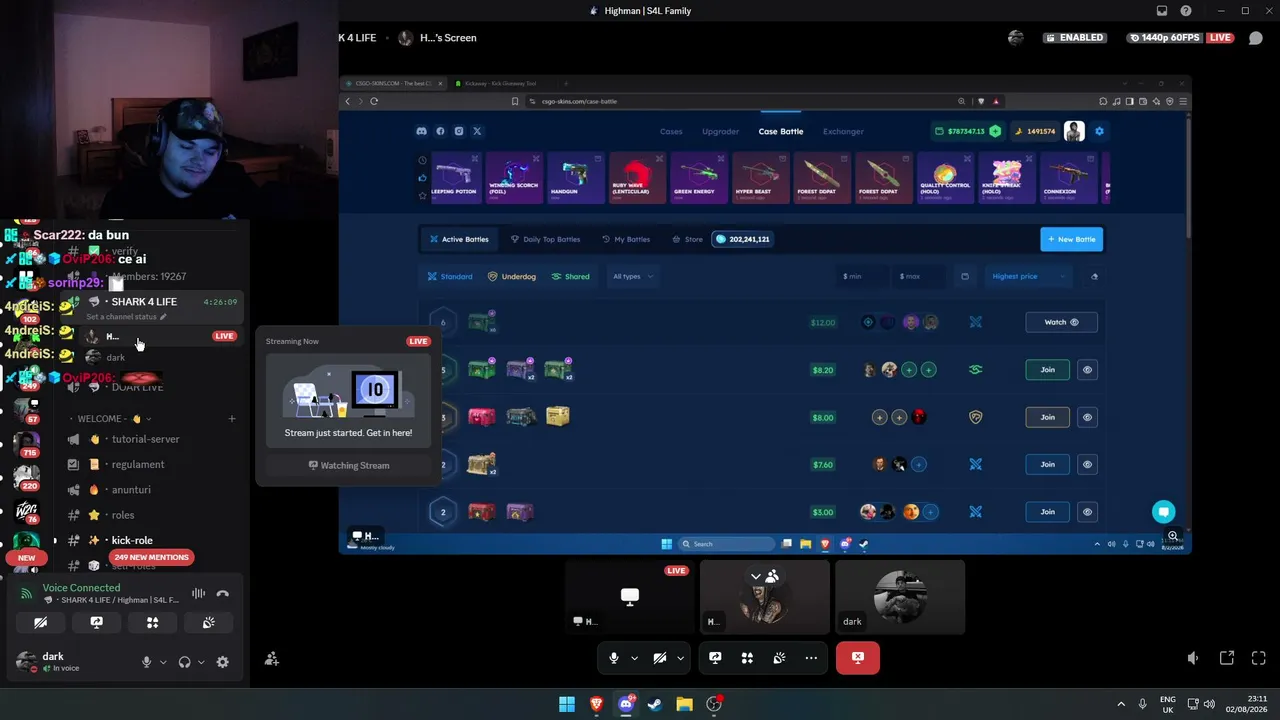Leave the call with the red disconnect button

[857, 658]
